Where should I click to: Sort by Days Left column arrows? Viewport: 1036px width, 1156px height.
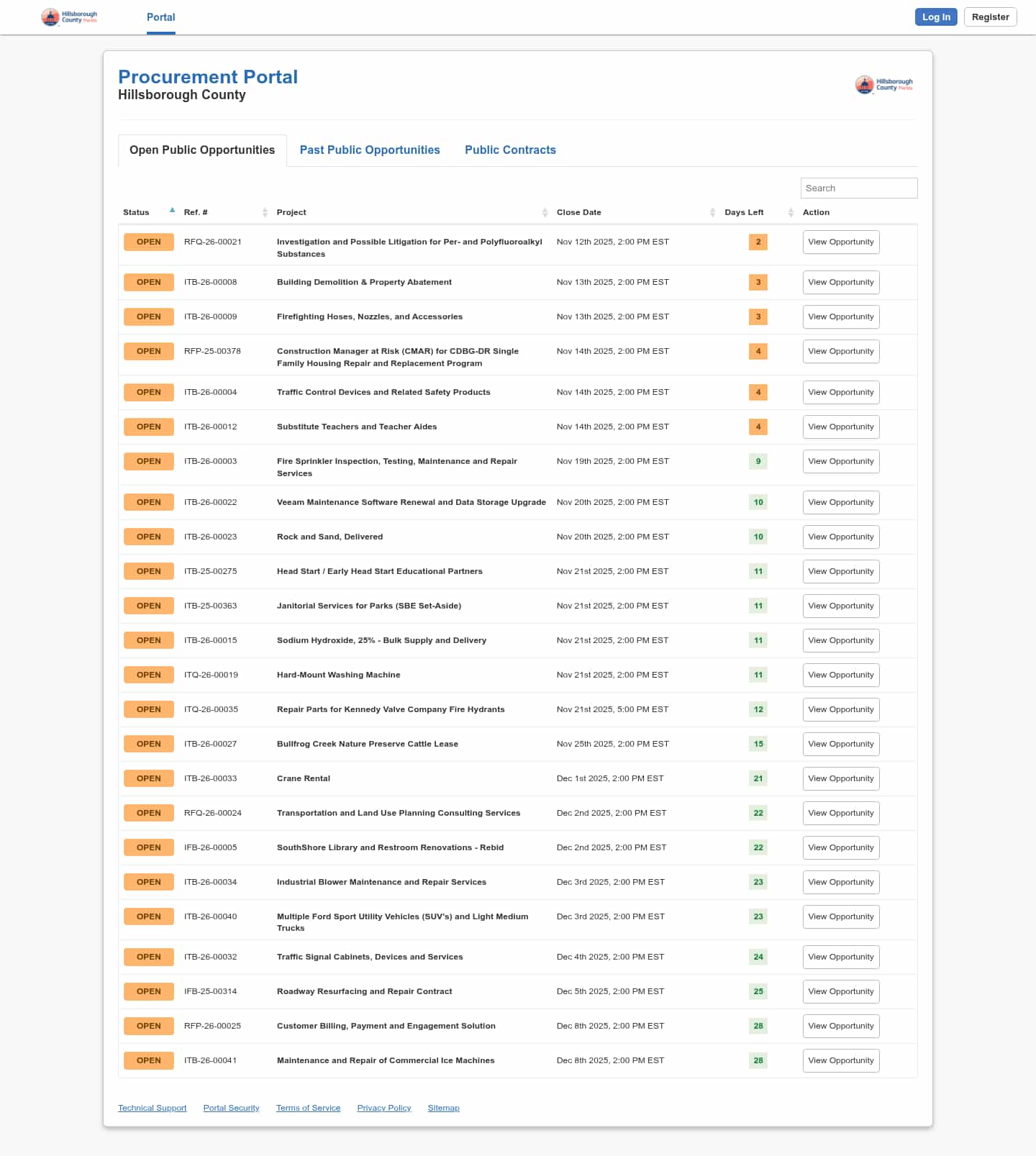791,212
